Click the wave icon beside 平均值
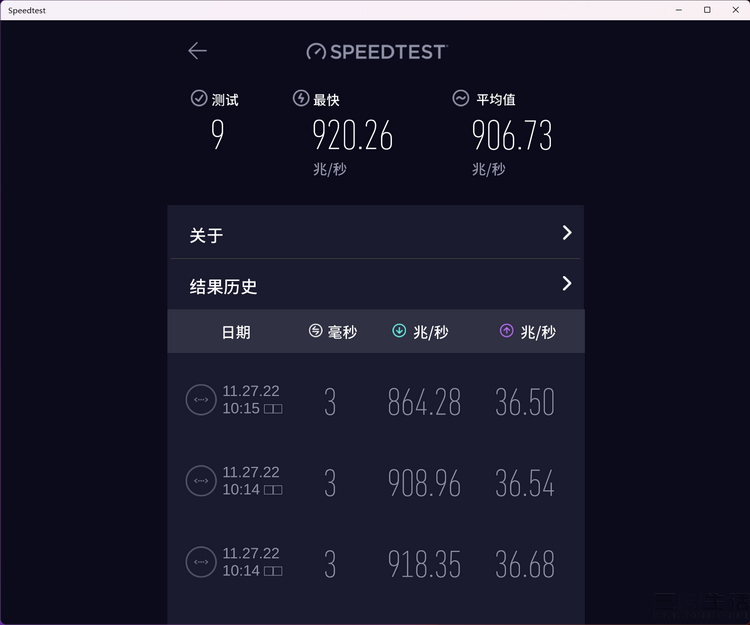Viewport: 750px width, 625px height. (x=461, y=98)
